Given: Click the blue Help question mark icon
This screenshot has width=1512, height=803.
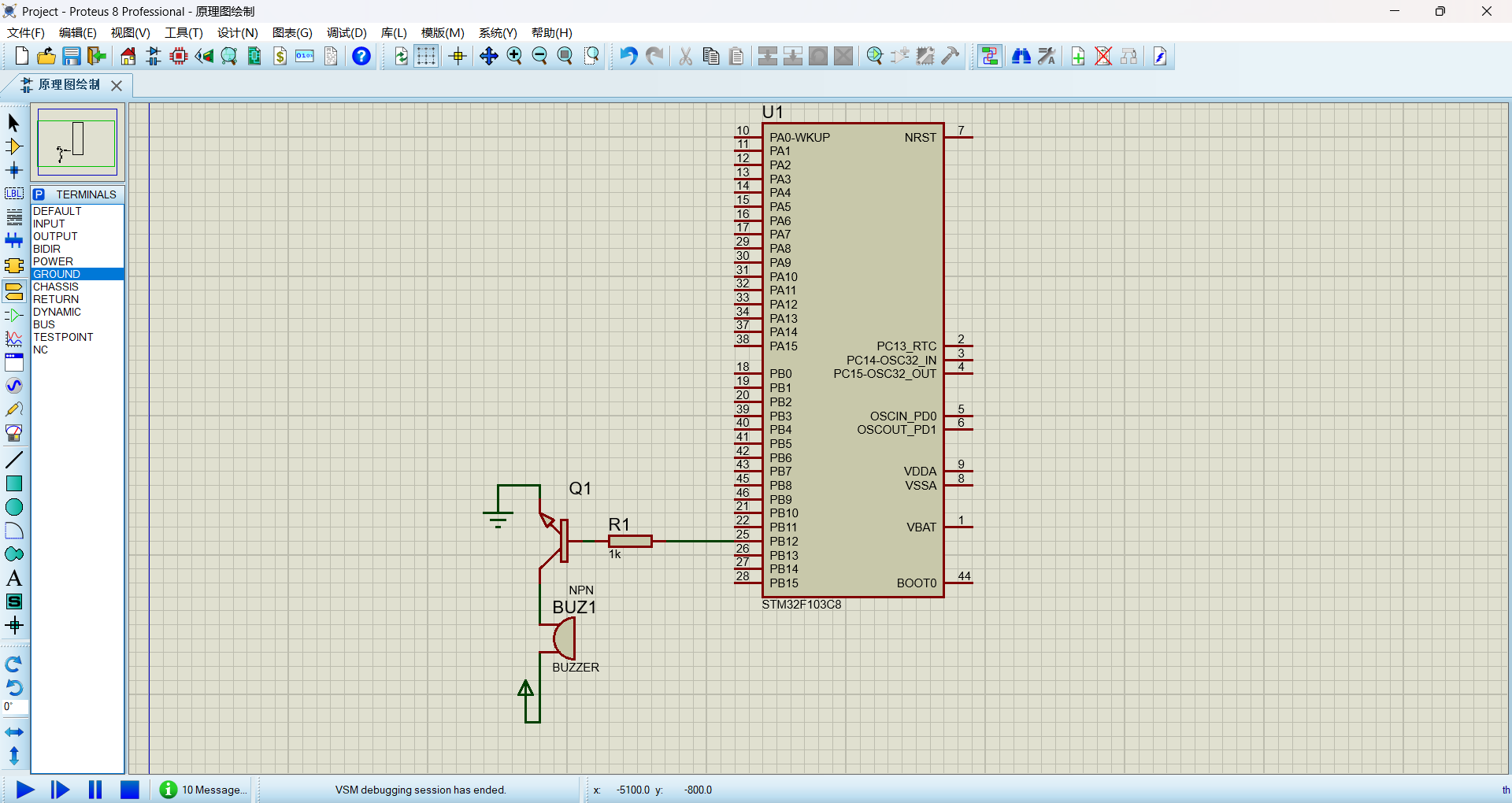Looking at the screenshot, I should (361, 56).
